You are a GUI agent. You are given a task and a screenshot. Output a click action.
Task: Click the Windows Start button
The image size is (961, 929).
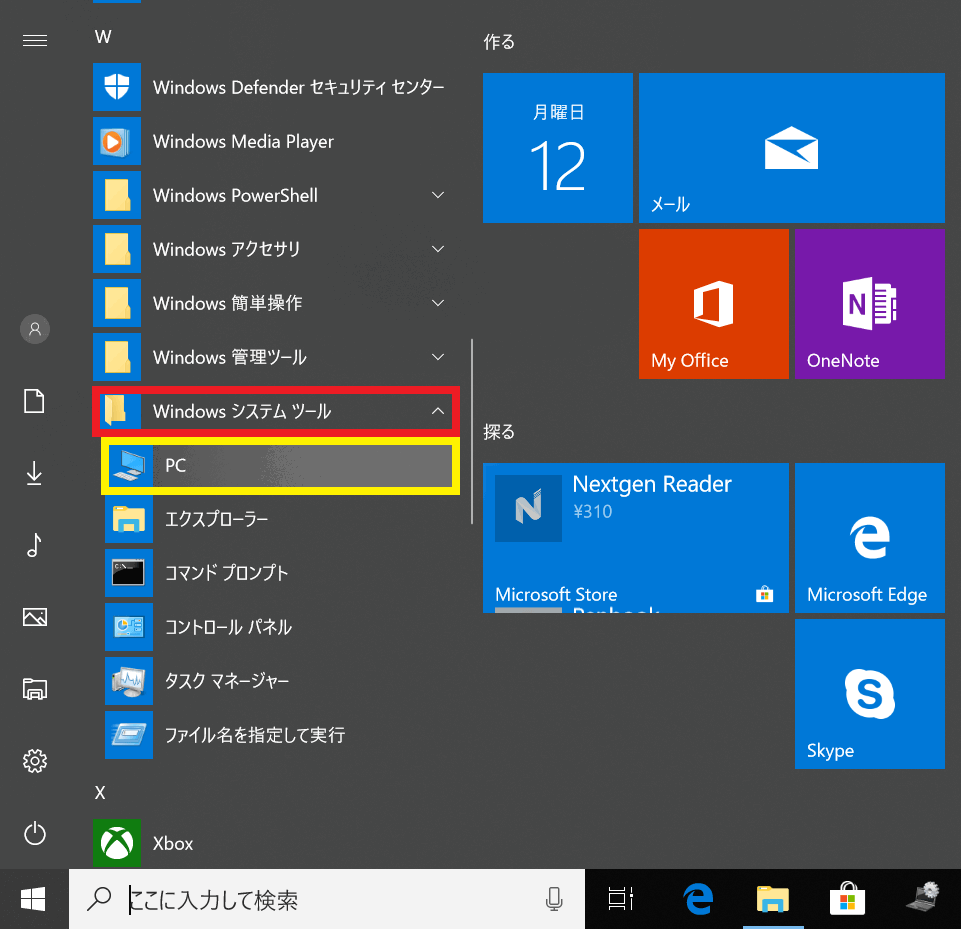pos(33,900)
